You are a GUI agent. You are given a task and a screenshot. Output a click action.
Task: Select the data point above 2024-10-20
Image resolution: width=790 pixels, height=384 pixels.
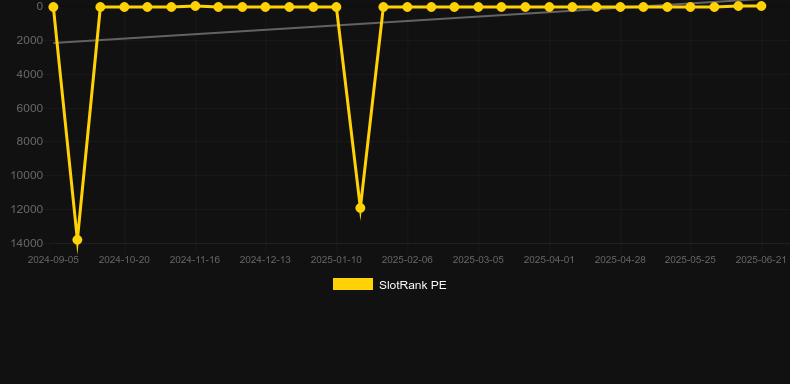(124, 7)
